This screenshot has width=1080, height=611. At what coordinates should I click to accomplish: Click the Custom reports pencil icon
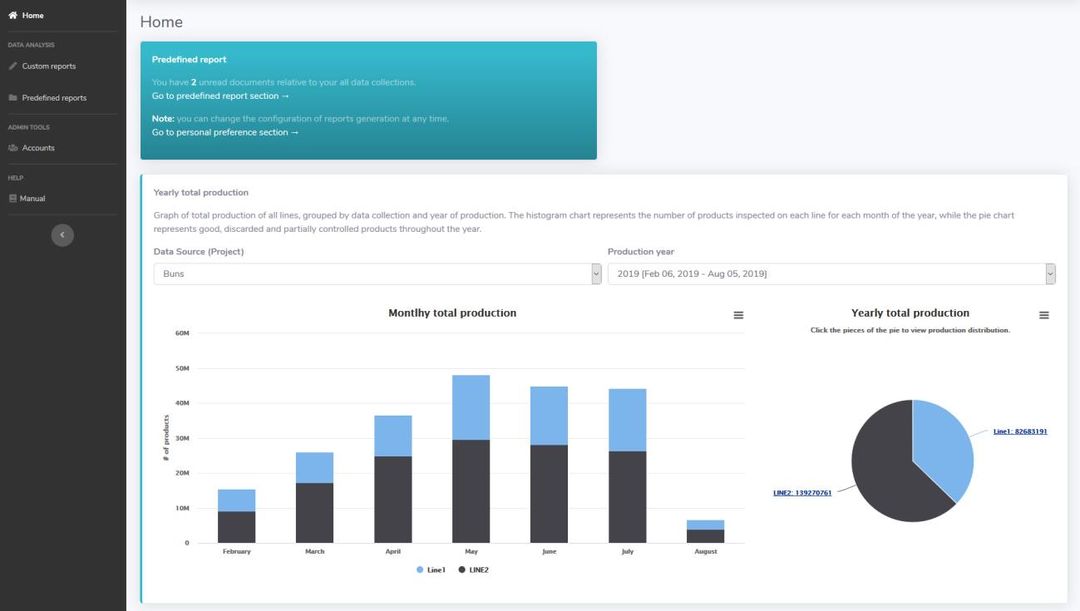[13, 65]
